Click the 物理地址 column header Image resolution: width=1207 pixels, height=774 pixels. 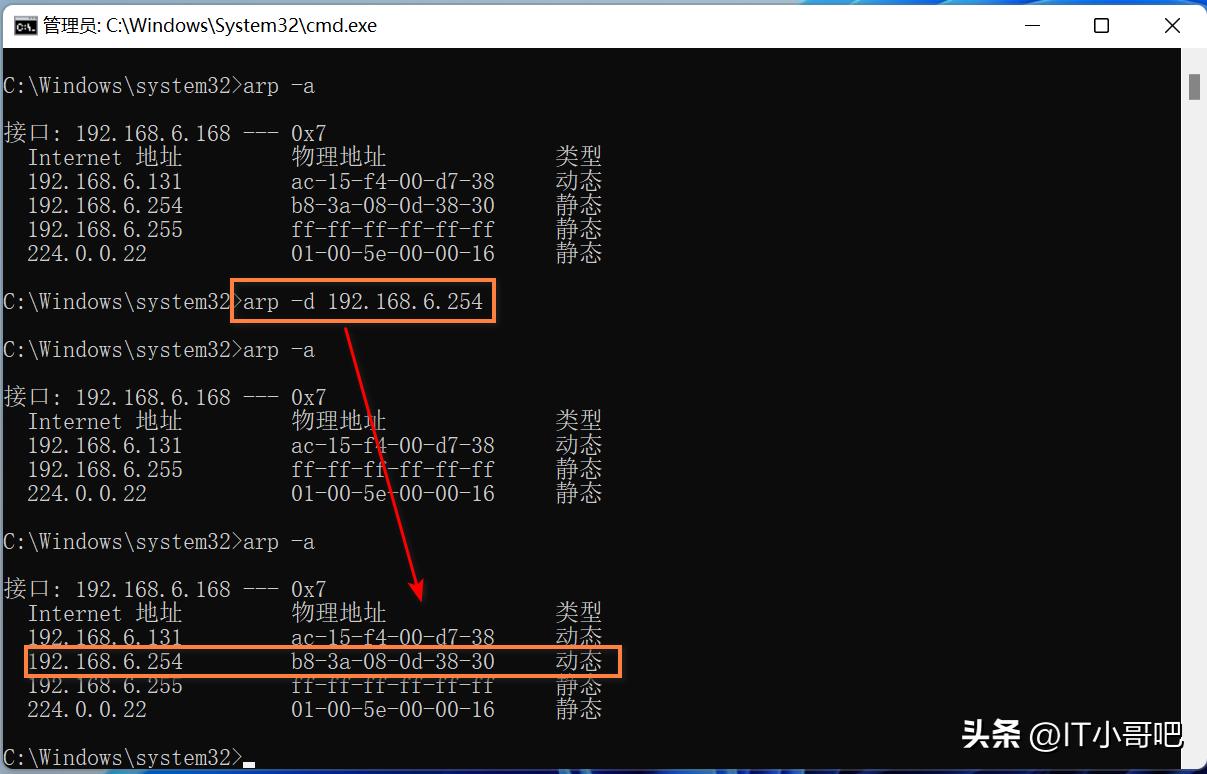click(x=338, y=156)
